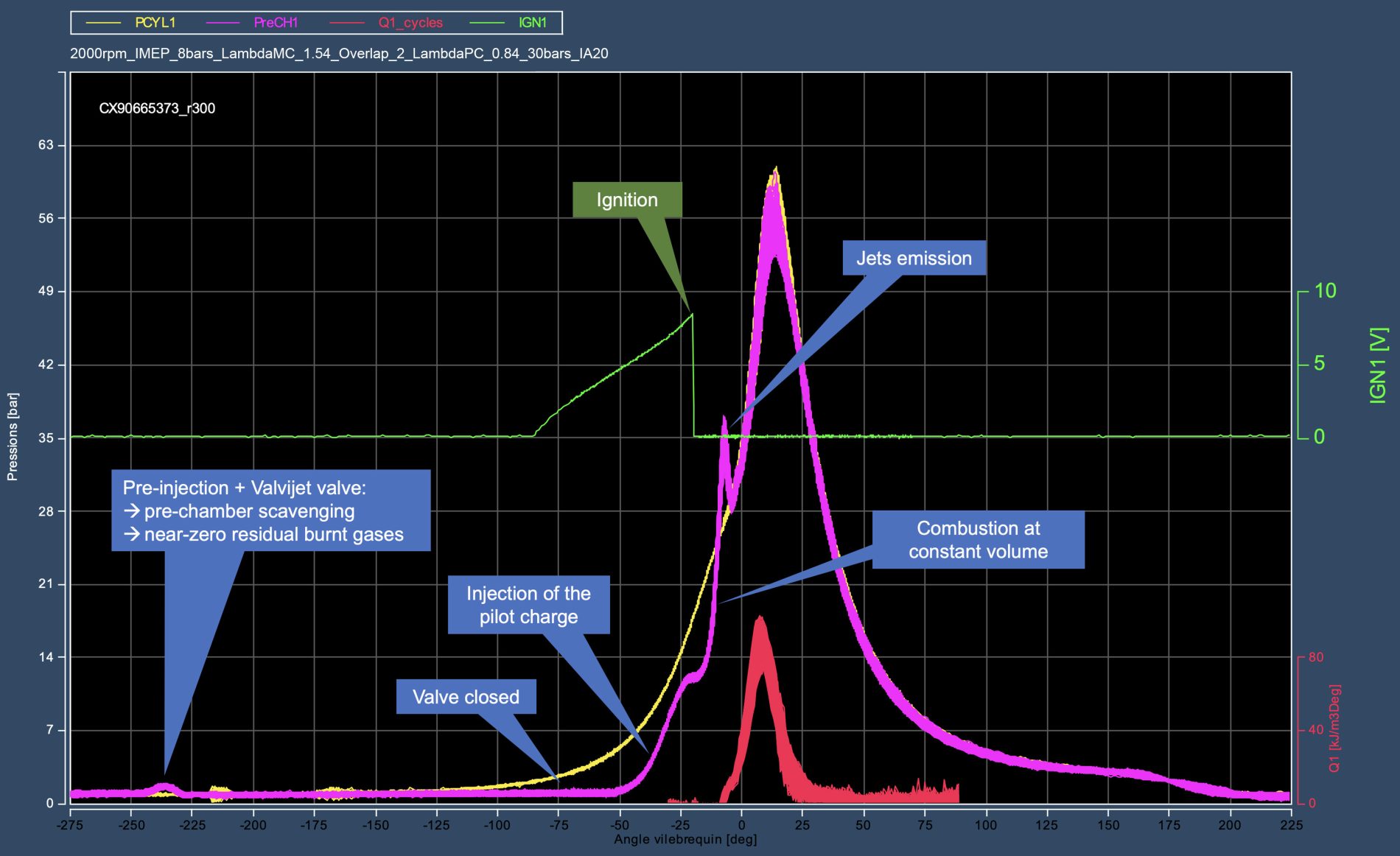Click the red 80 tick on Q1 axis

coord(1316,657)
